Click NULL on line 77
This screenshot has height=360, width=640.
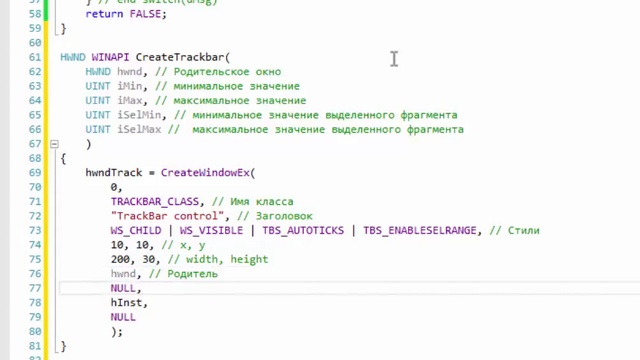click(123, 288)
